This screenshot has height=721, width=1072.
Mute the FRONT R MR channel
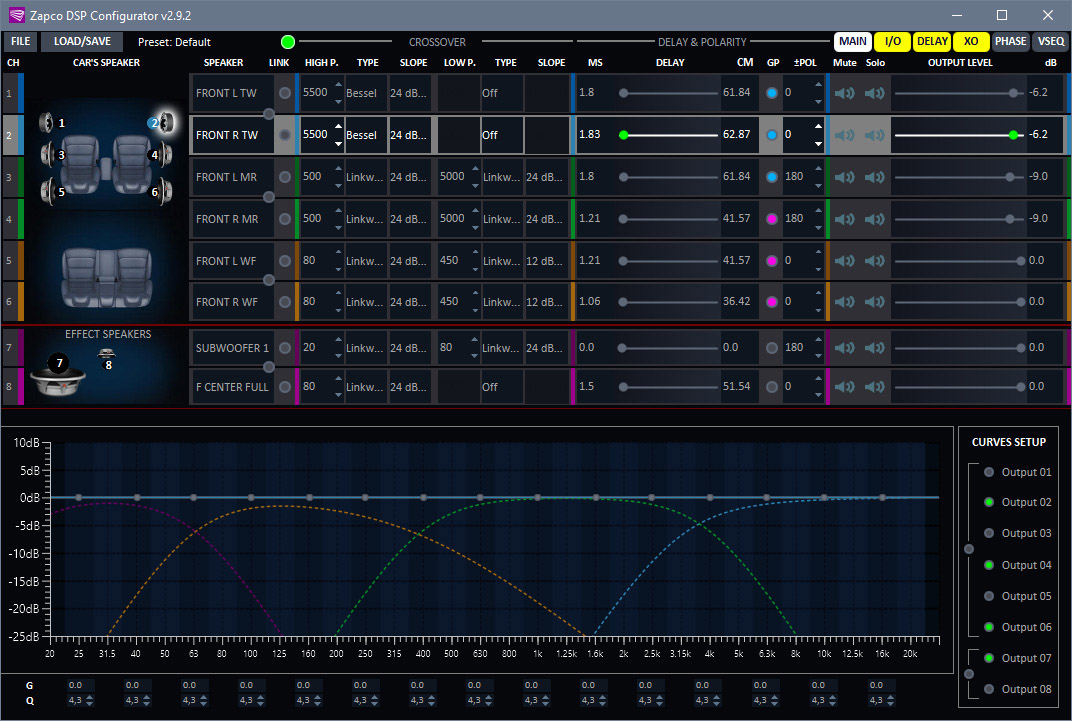click(x=844, y=219)
